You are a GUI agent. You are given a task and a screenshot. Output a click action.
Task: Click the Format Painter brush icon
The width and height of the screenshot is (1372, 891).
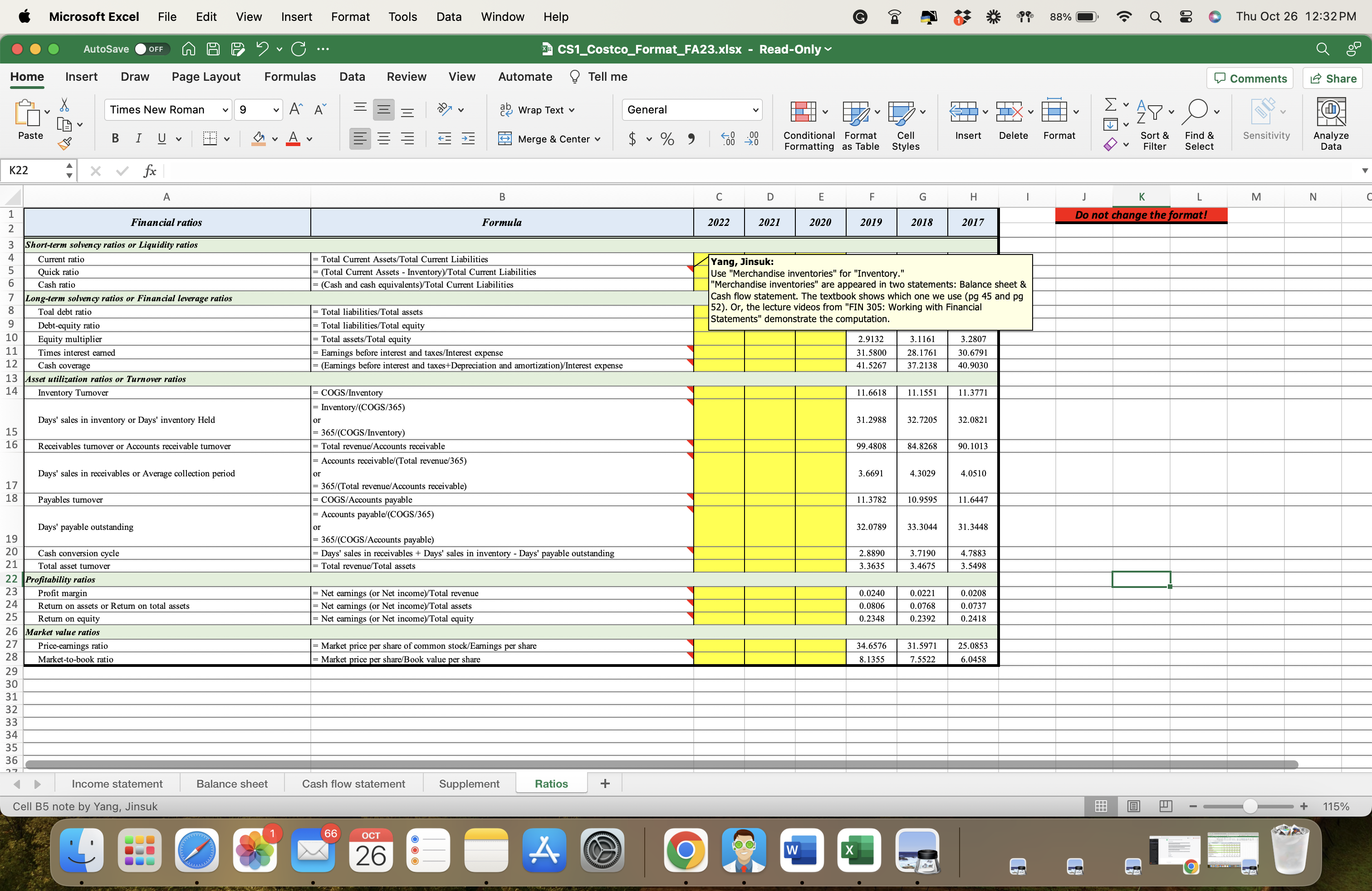point(64,143)
